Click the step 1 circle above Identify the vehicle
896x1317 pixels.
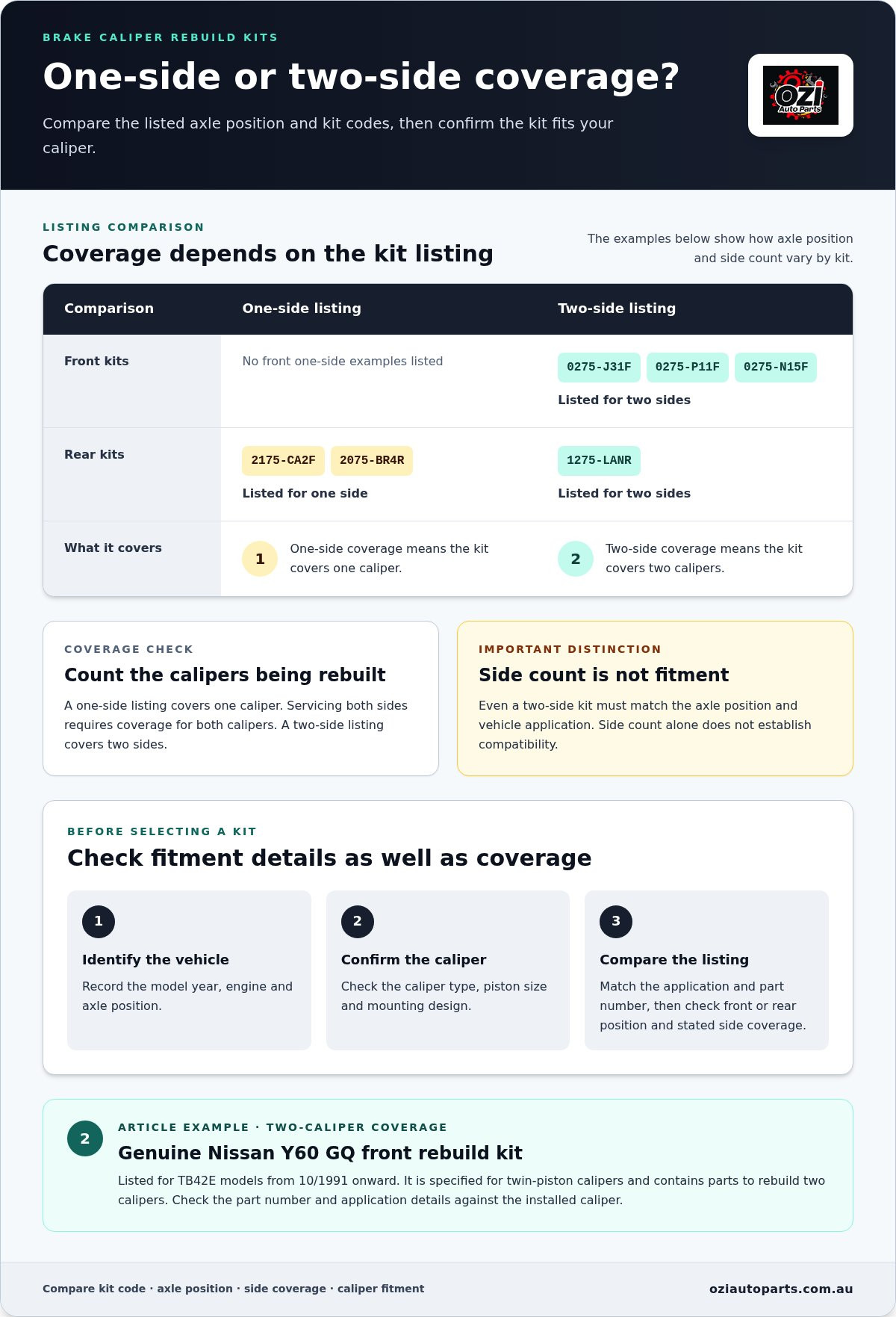[99, 922]
